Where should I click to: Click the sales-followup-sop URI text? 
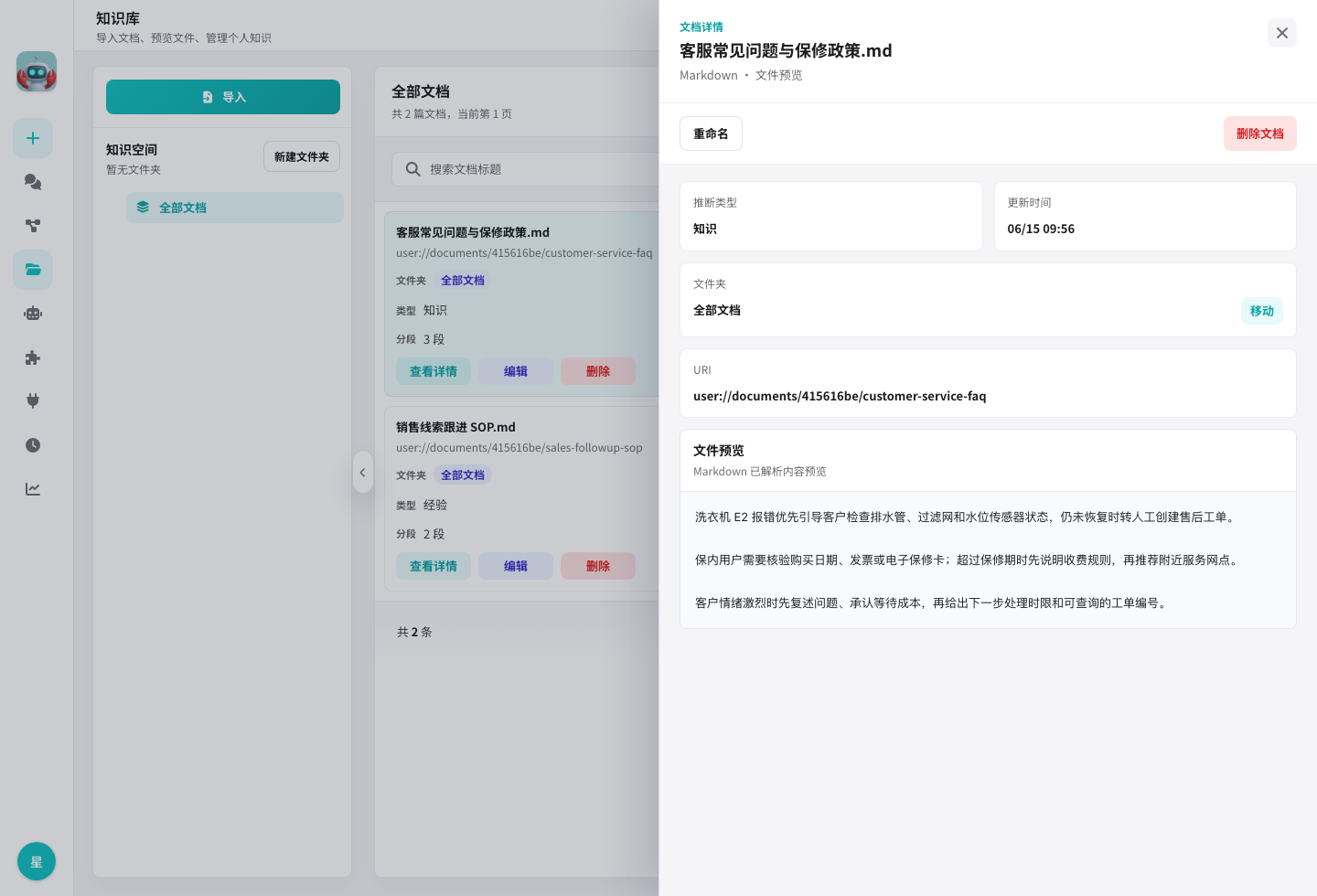coord(519,448)
